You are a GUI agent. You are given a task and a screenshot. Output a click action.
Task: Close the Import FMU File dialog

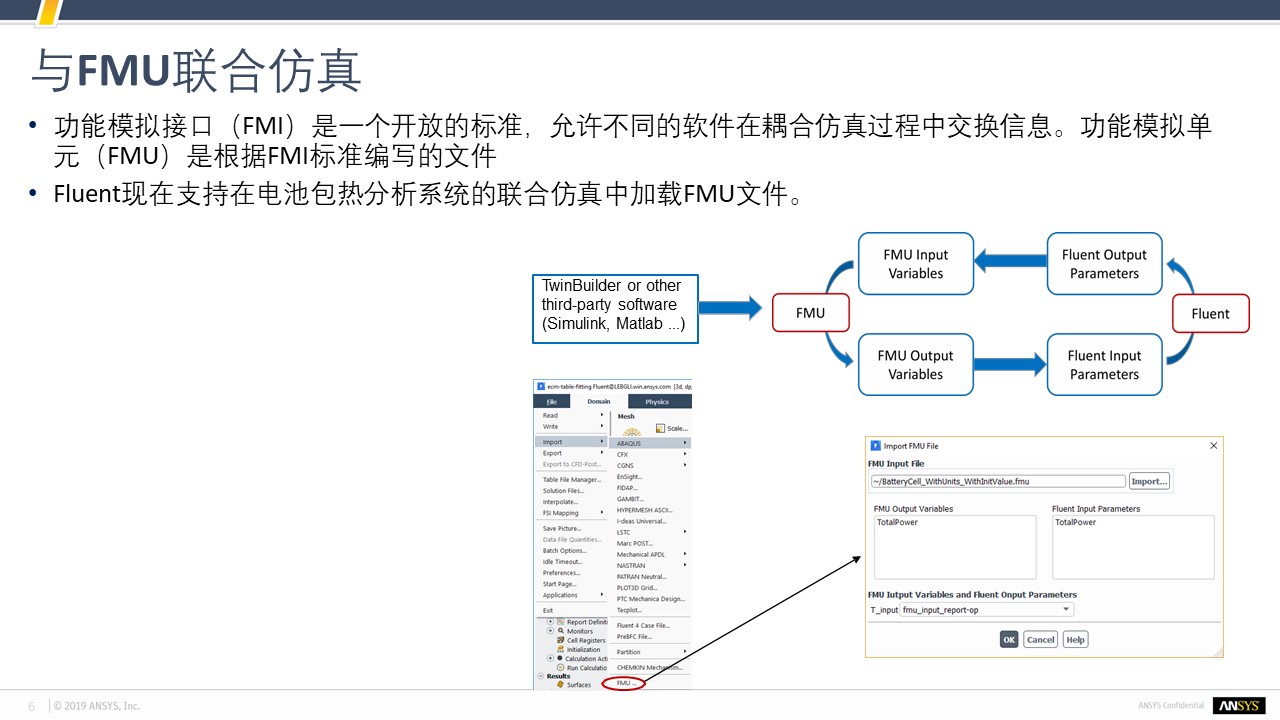point(1214,446)
